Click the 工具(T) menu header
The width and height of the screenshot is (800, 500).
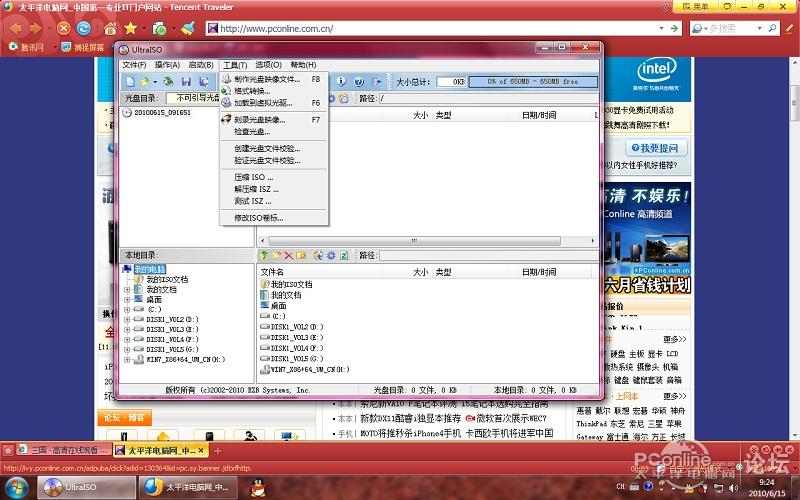click(x=235, y=65)
